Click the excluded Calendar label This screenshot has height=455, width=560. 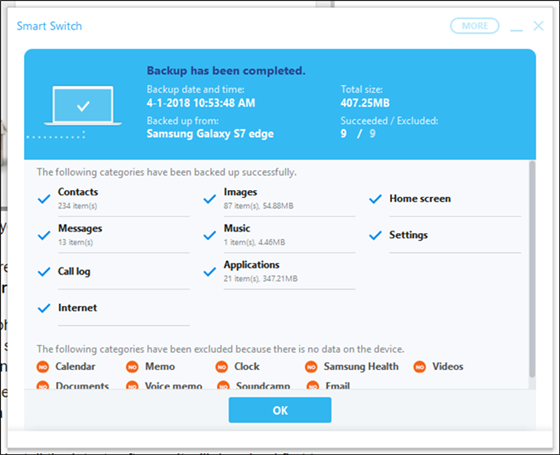75,366
